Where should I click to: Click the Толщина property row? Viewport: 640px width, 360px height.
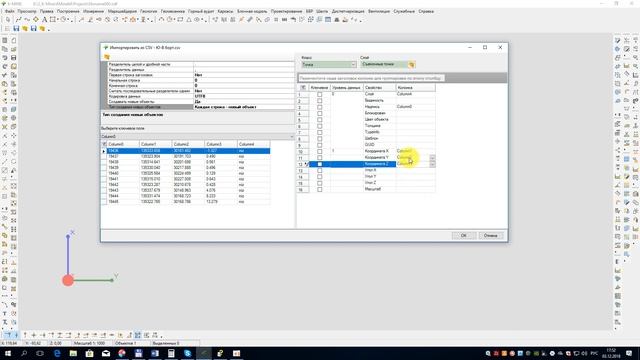(x=366, y=126)
